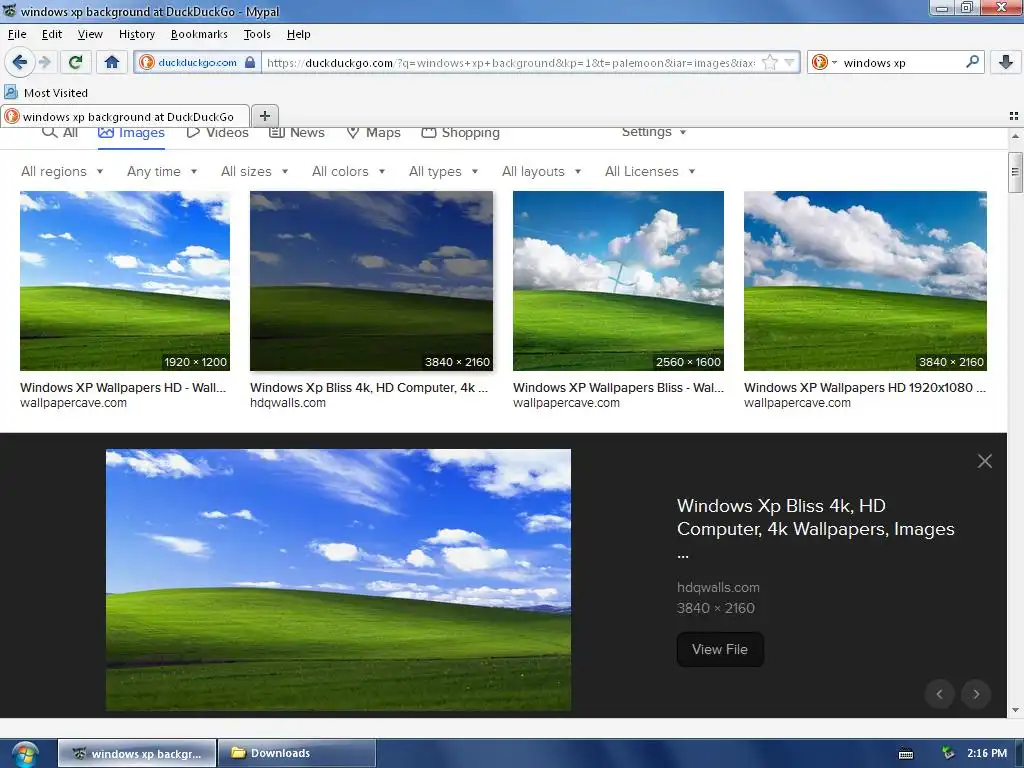Screen dimensions: 1024x768
Task: Switch to the Videos results tab
Action: tap(217, 133)
